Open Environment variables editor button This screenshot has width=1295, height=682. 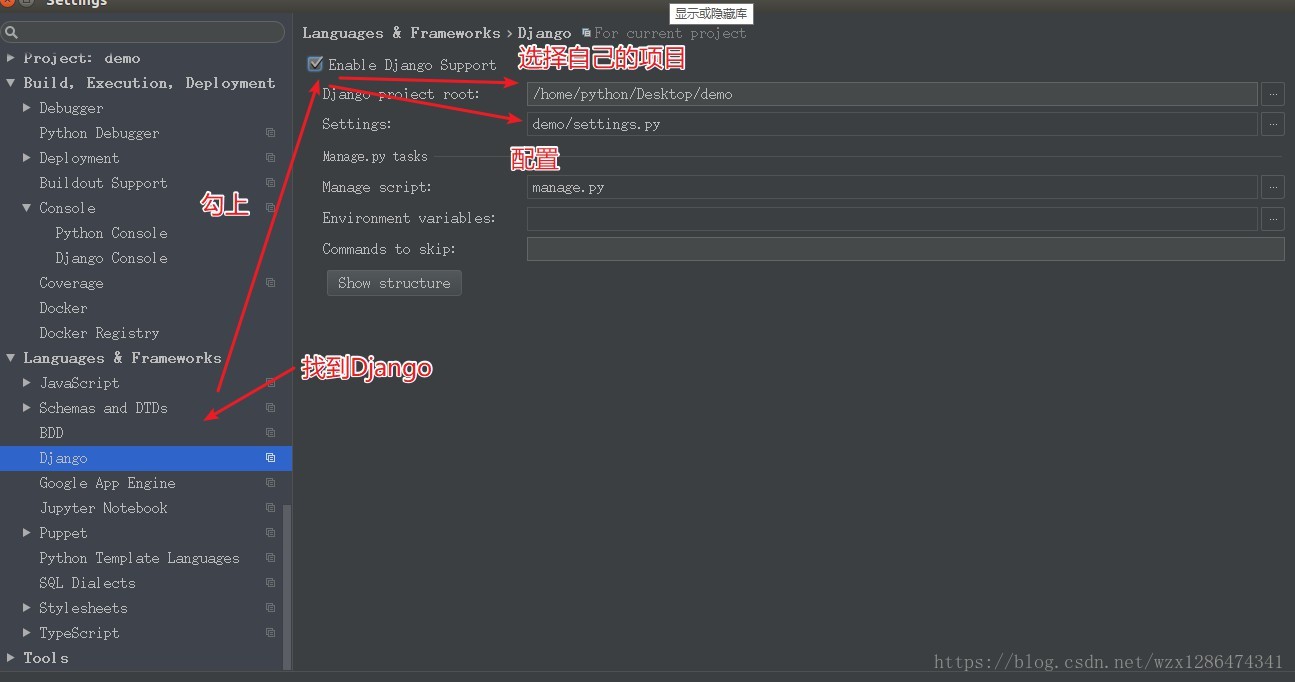click(x=1272, y=218)
